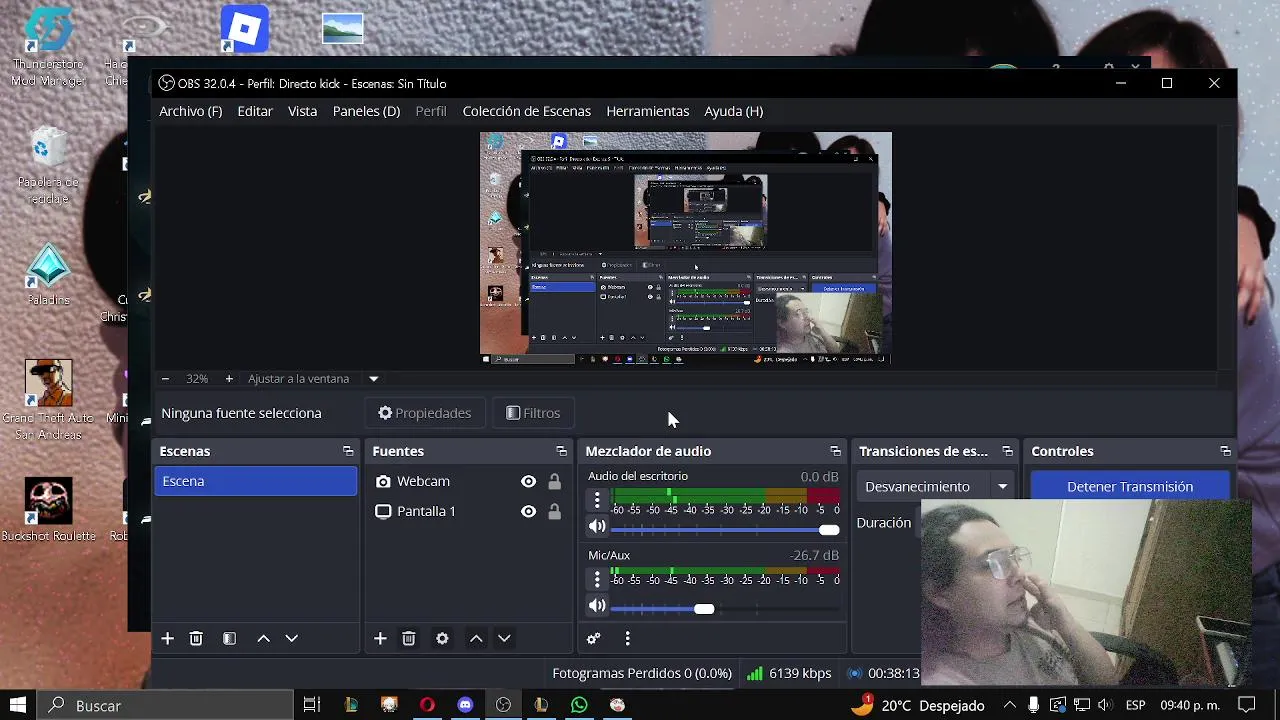Hide the Webcam source with eye icon
Viewport: 1280px width, 720px height.
528,481
